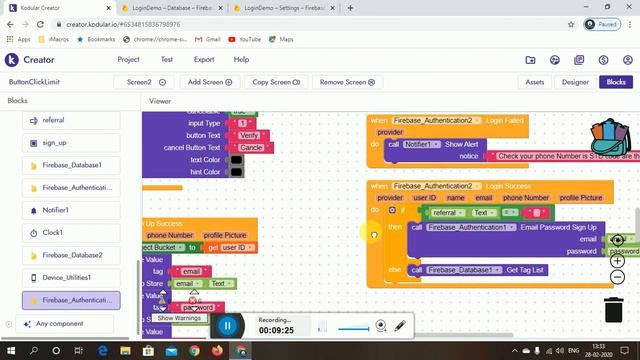Select the referral component

pyautogui.click(x=71, y=120)
